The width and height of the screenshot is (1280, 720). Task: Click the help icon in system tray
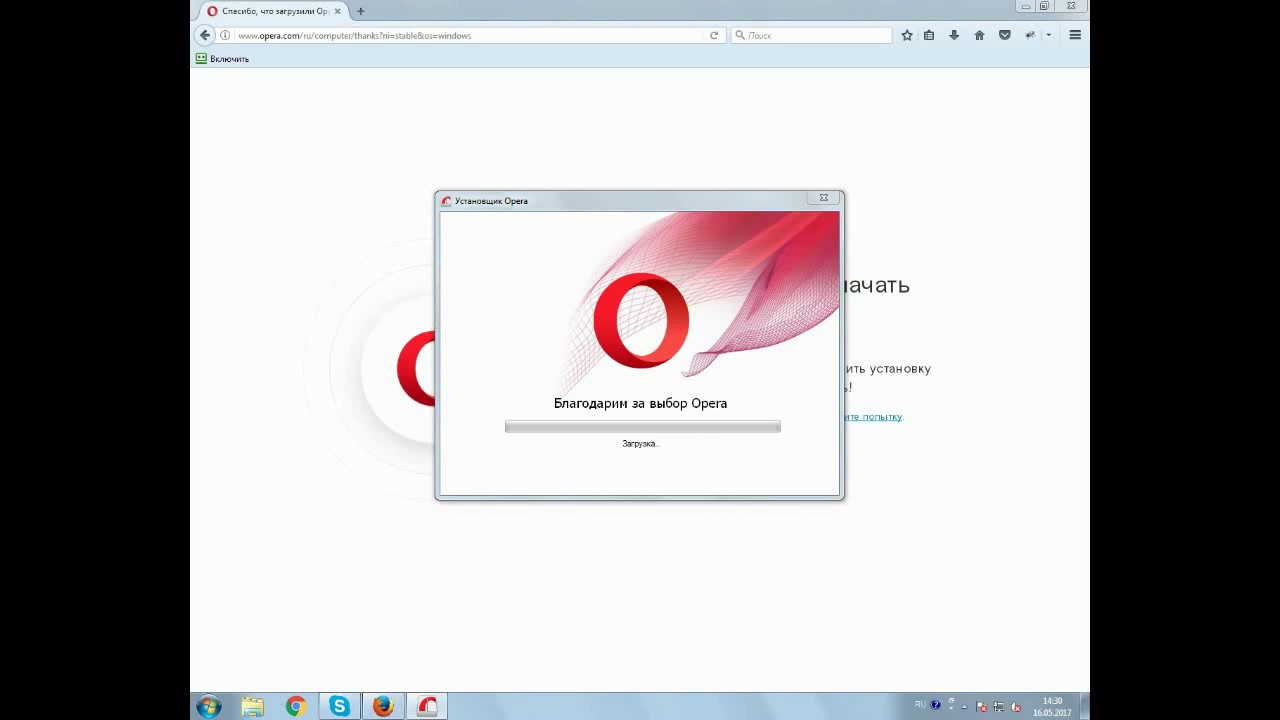point(936,705)
